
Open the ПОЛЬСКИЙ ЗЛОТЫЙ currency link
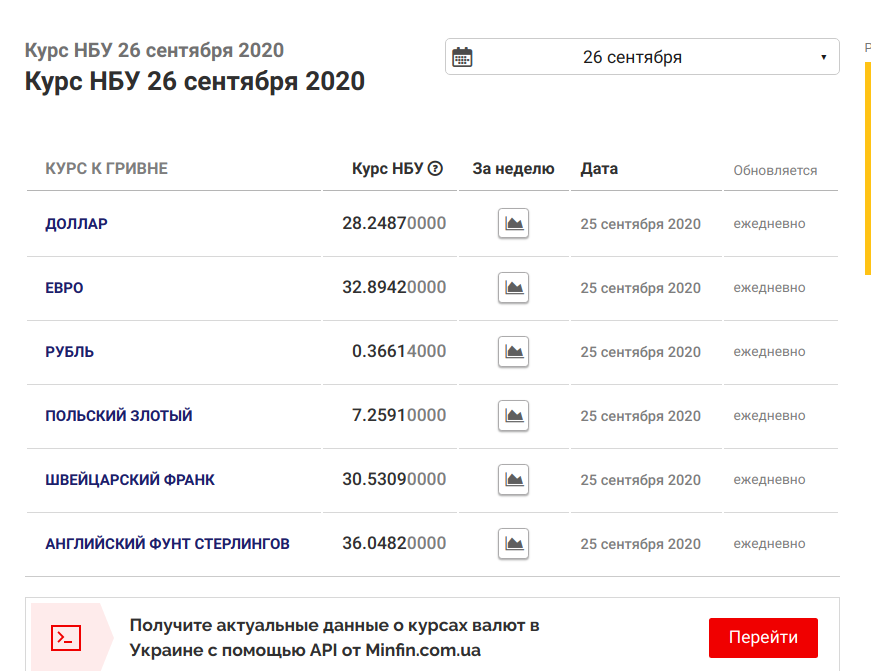click(x=119, y=415)
